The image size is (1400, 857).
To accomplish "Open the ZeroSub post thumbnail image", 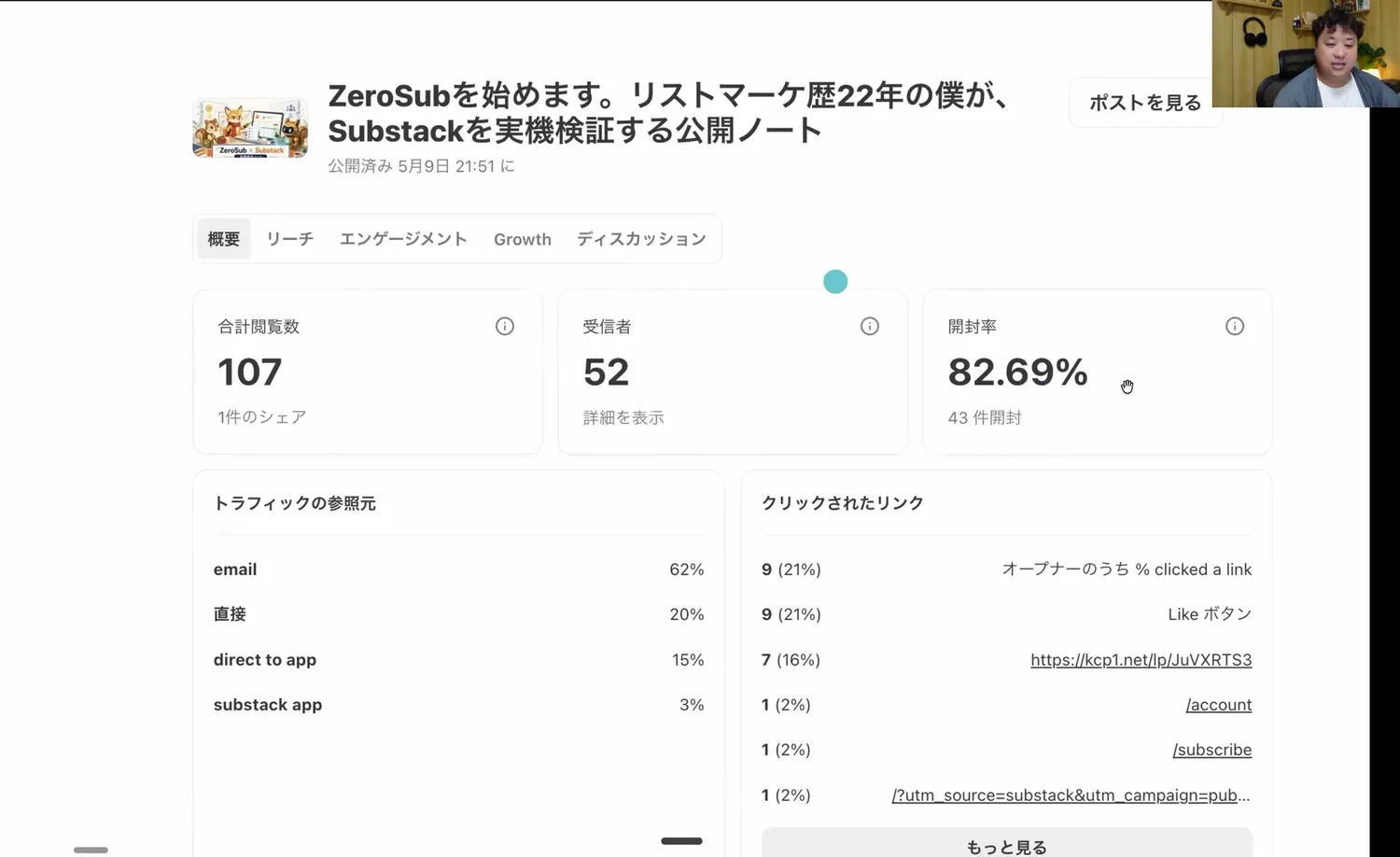I will [250, 129].
